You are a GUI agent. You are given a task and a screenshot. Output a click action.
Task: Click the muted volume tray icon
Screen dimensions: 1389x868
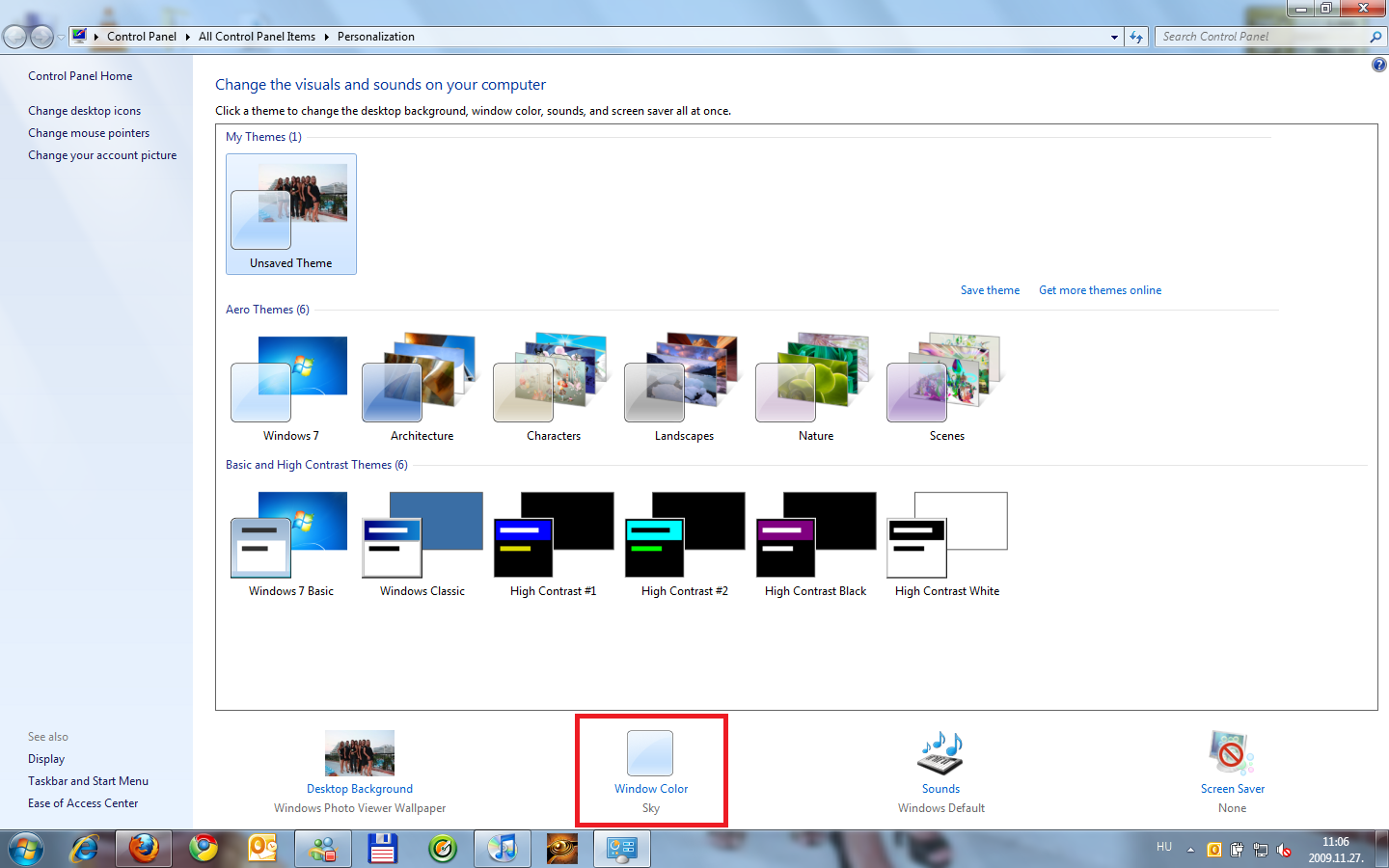click(x=1284, y=850)
